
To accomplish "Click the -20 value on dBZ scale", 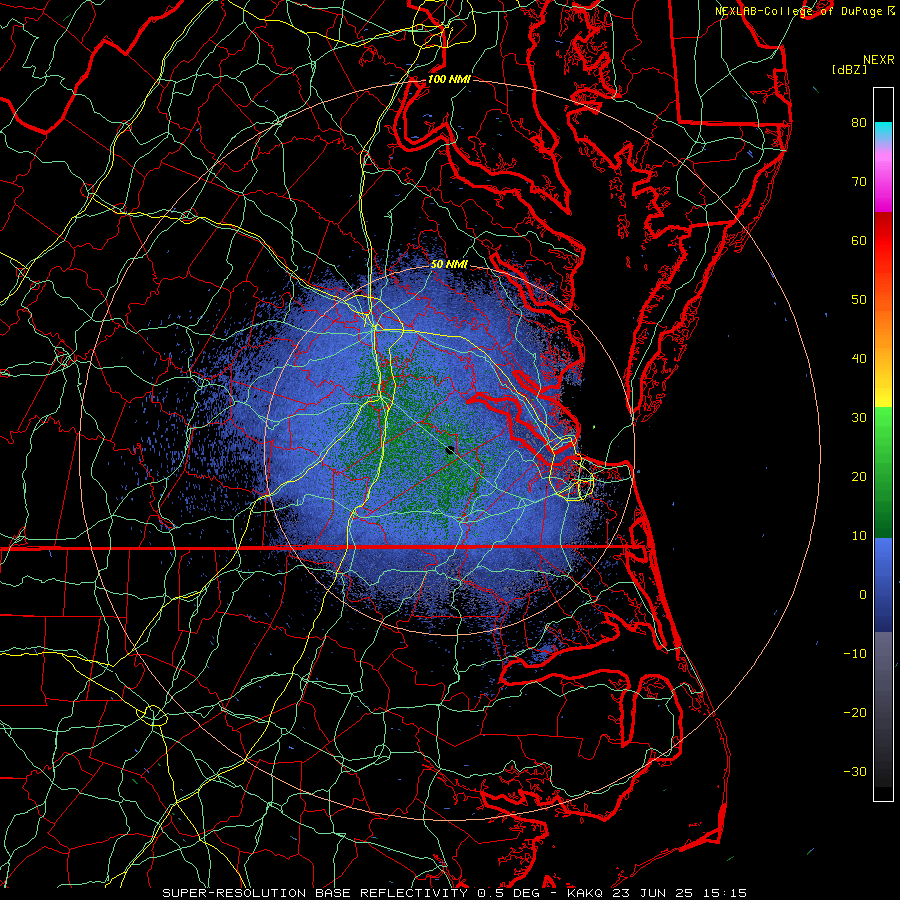I will point(855,712).
